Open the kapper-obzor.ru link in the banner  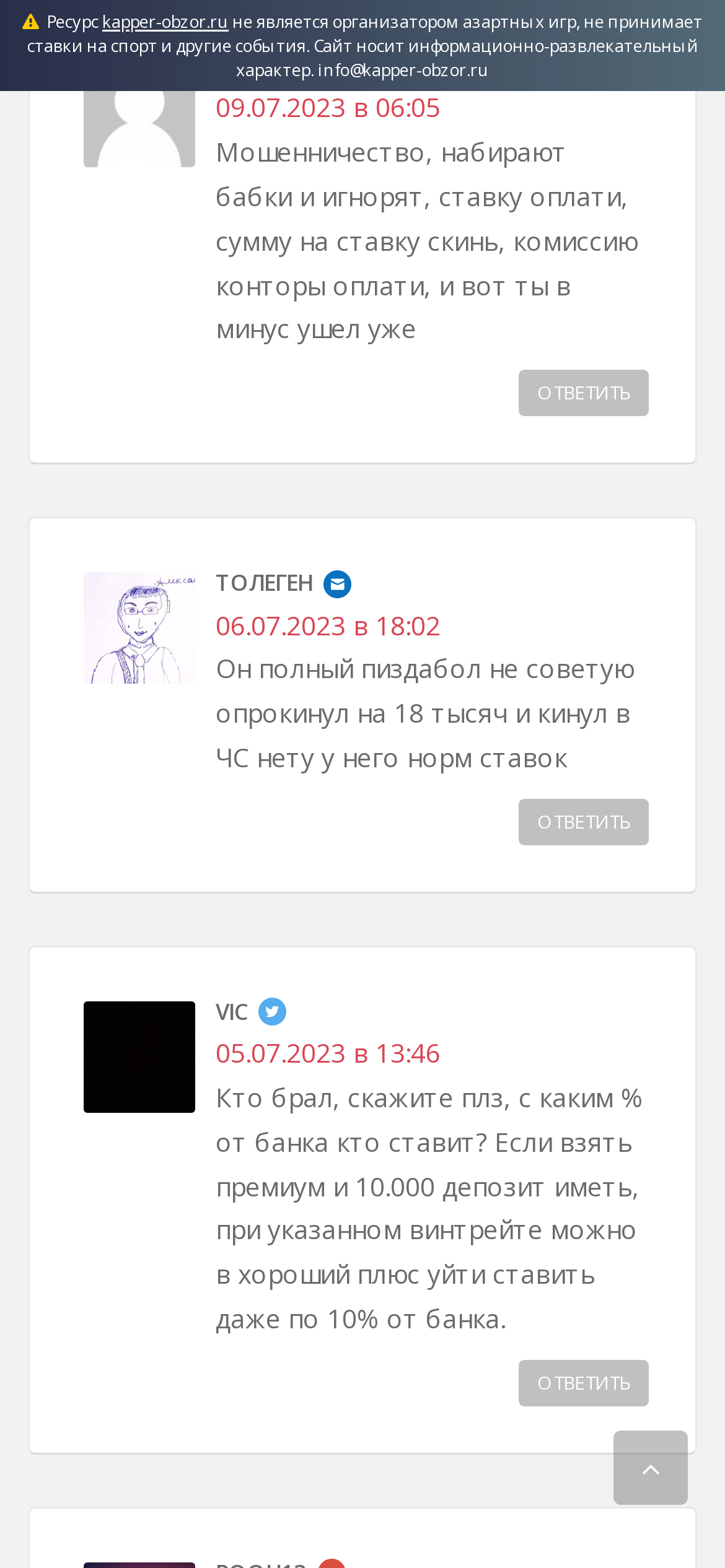tap(165, 22)
